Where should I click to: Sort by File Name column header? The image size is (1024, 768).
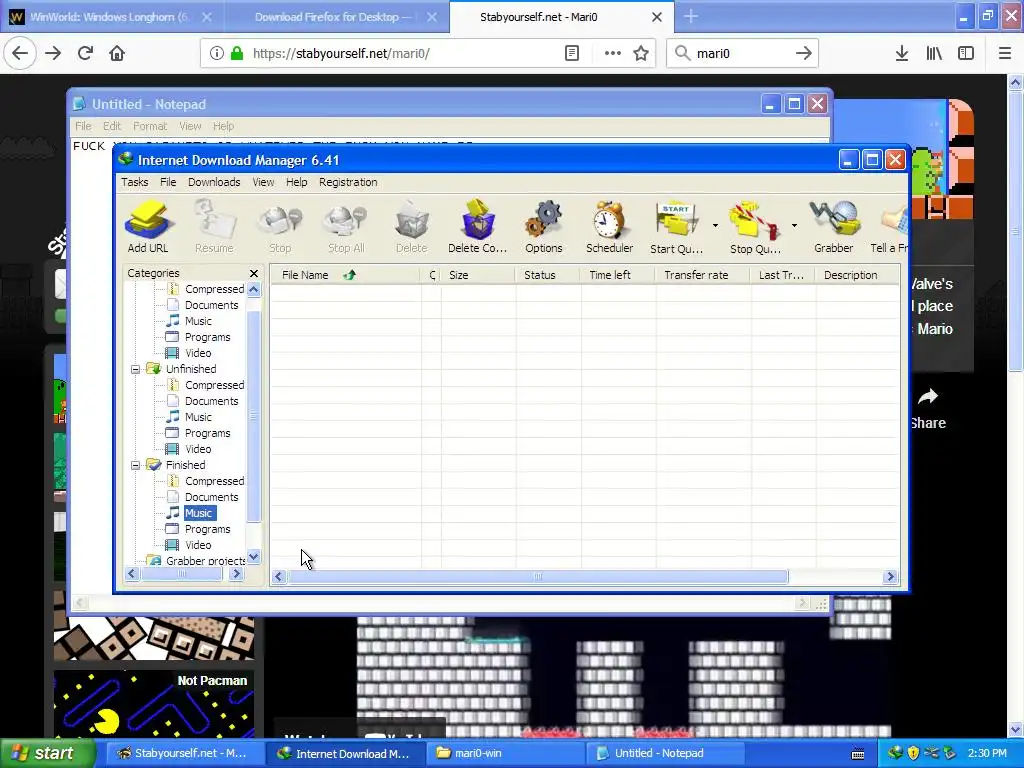[x=345, y=275]
